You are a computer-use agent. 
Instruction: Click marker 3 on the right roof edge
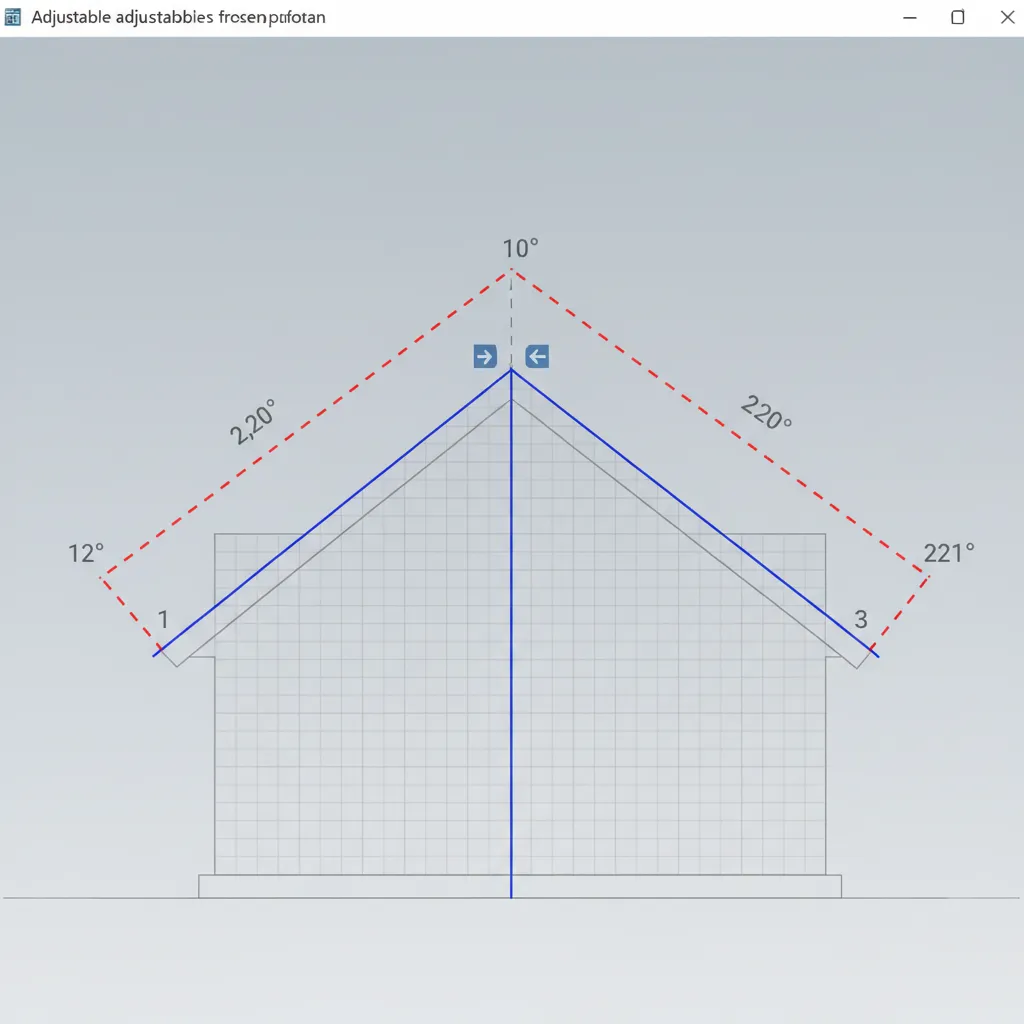(x=859, y=619)
